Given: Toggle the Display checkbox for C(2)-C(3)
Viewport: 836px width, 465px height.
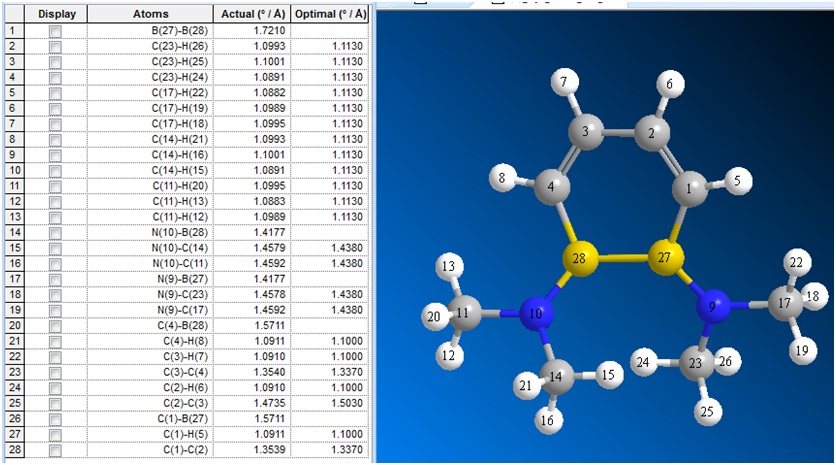Looking at the screenshot, I should tap(55, 404).
